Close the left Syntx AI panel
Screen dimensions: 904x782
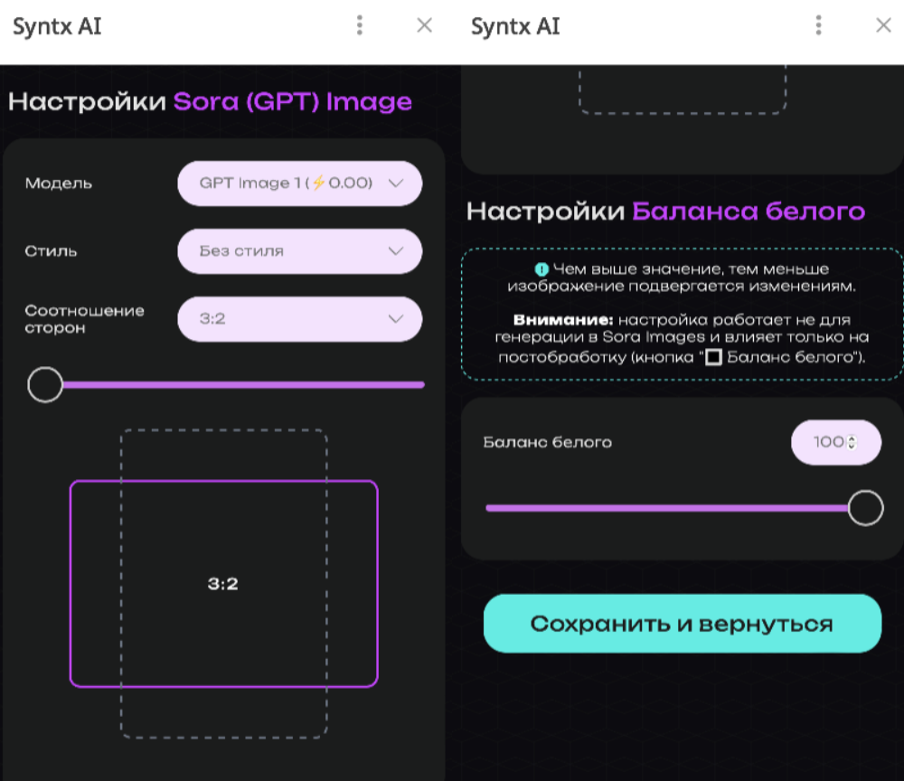424,26
